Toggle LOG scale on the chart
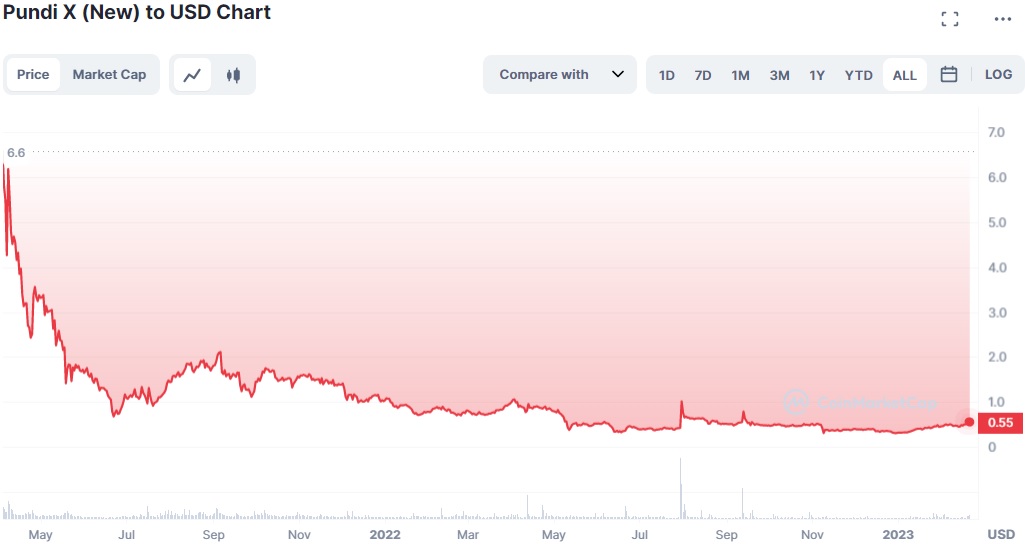The image size is (1025, 546). pos(998,75)
